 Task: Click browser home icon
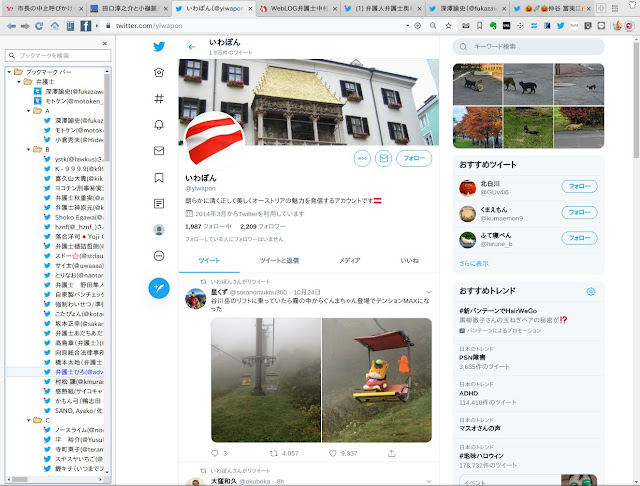[55, 26]
